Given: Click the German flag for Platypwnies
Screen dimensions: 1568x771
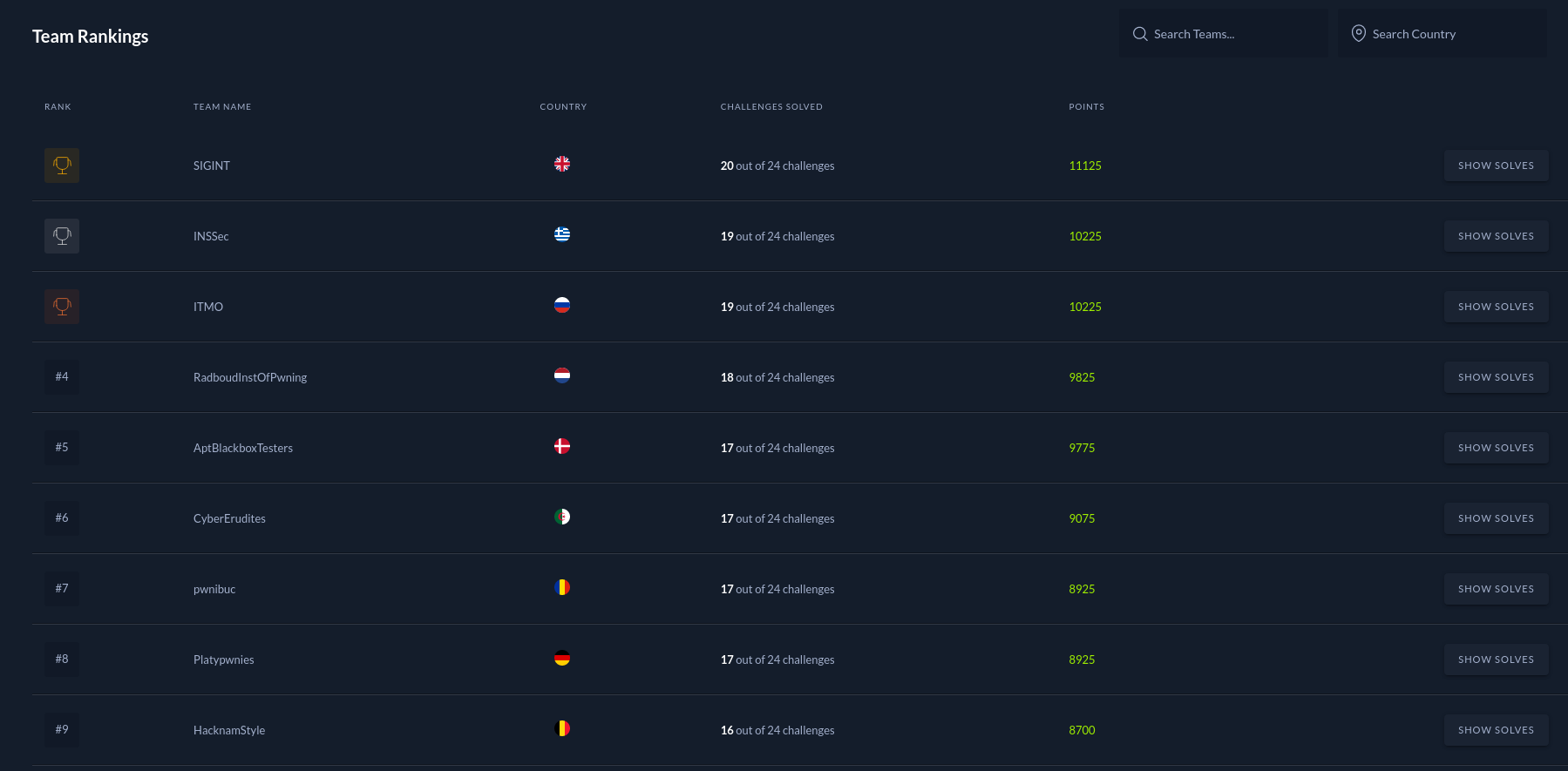Looking at the screenshot, I should [562, 658].
